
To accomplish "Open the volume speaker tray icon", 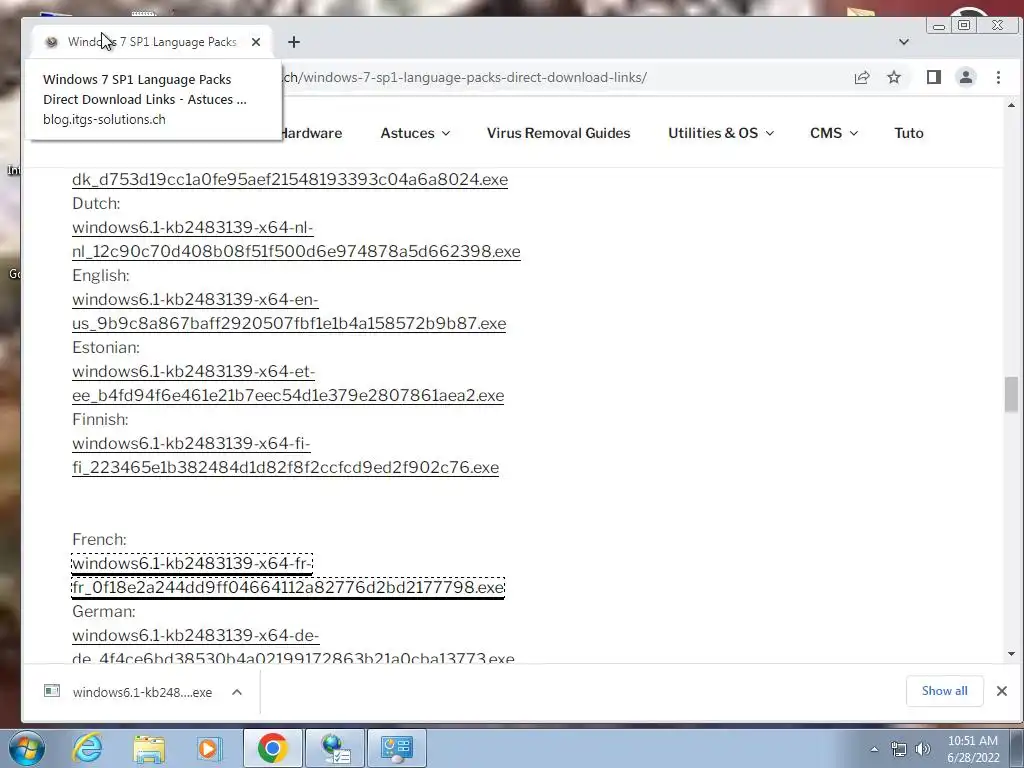I will [923, 750].
